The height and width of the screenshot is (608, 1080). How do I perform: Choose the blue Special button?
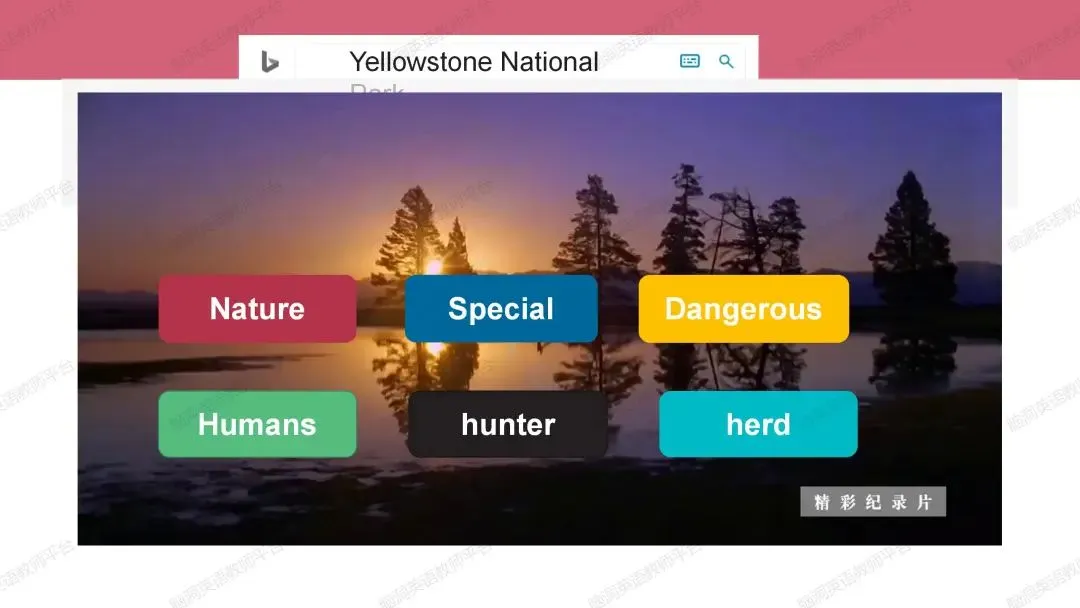tap(501, 308)
